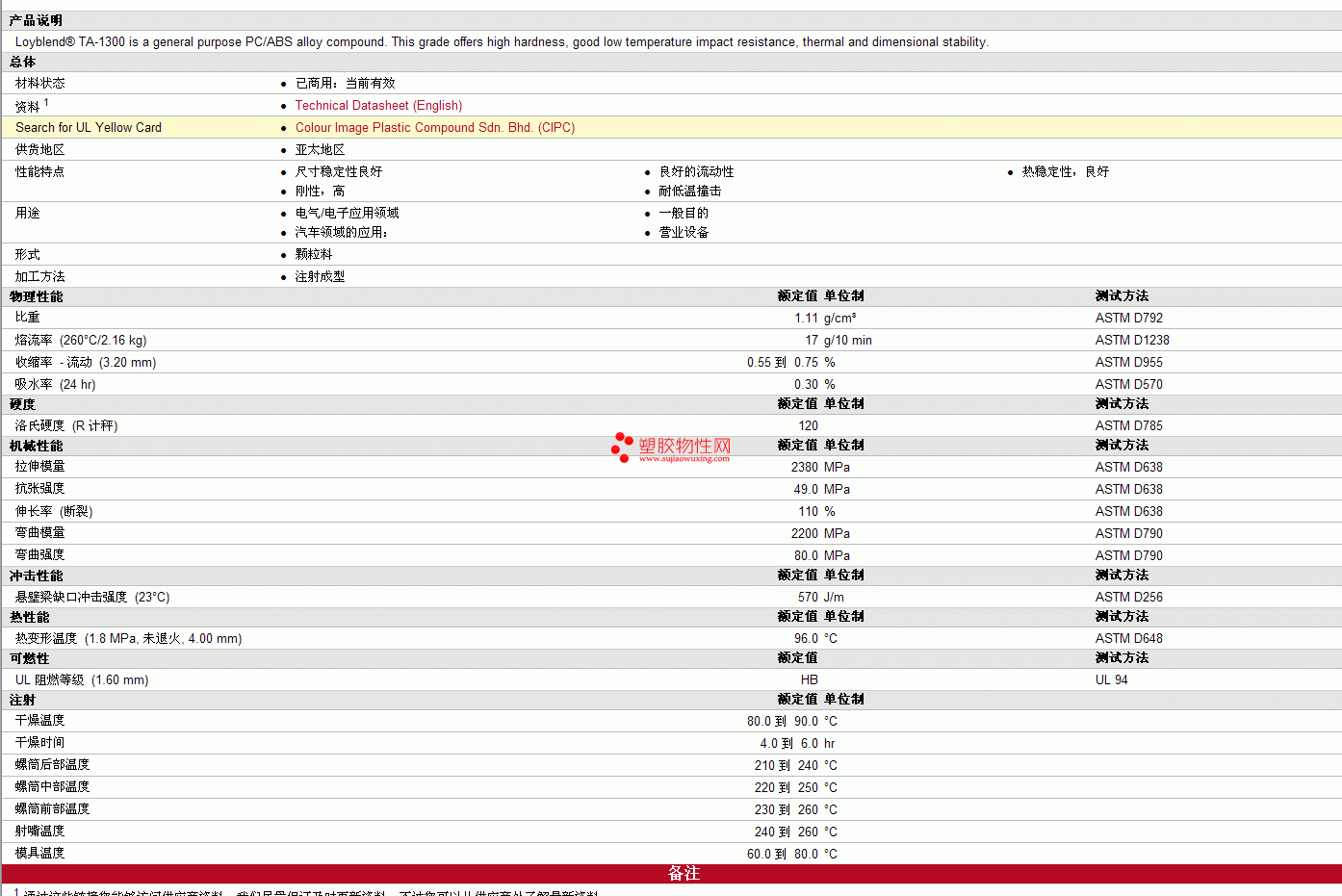Select the '亚太地区' region value
Image resolution: width=1342 pixels, height=896 pixels.
click(x=321, y=150)
